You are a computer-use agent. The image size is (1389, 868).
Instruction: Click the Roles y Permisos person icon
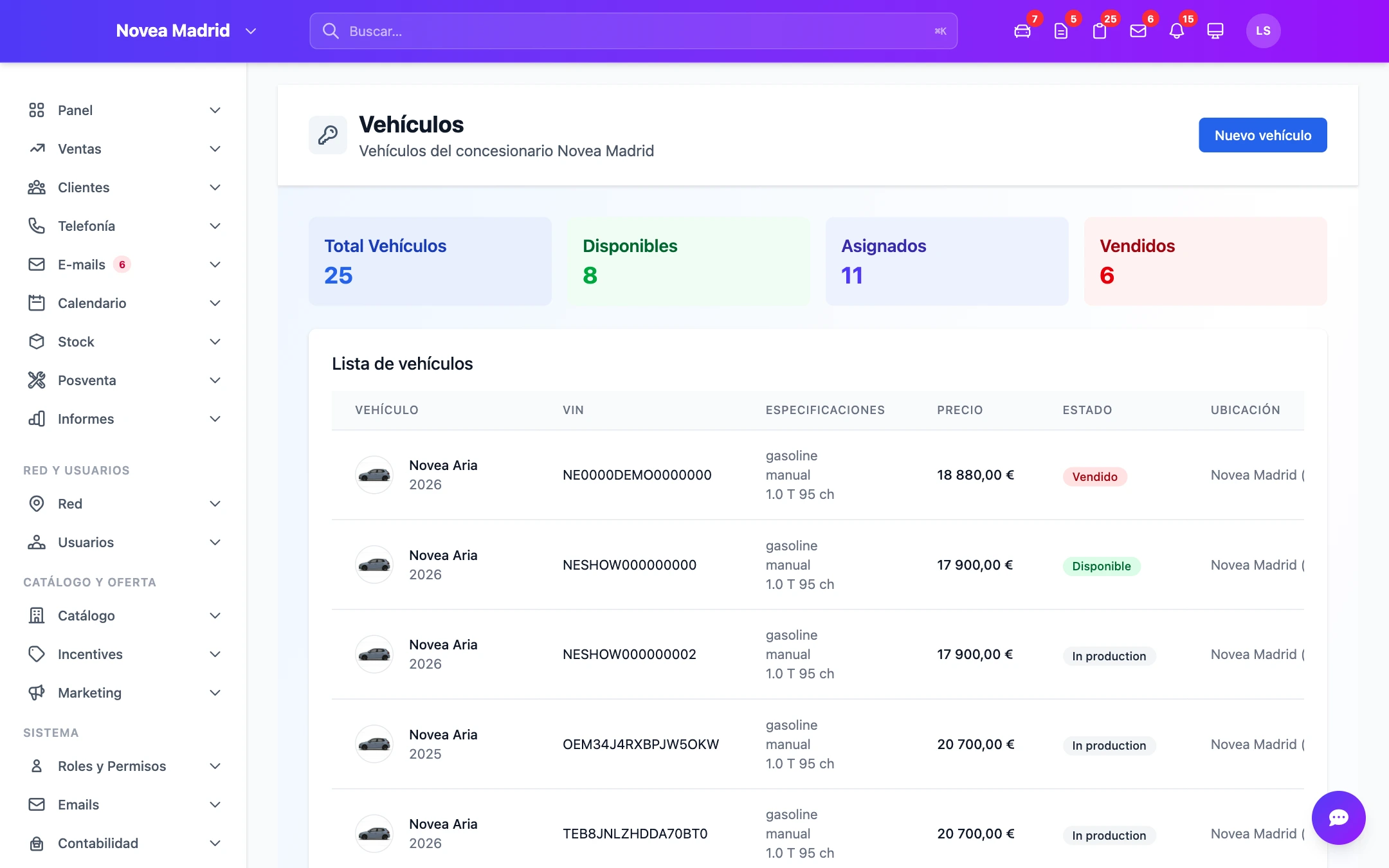click(x=37, y=766)
